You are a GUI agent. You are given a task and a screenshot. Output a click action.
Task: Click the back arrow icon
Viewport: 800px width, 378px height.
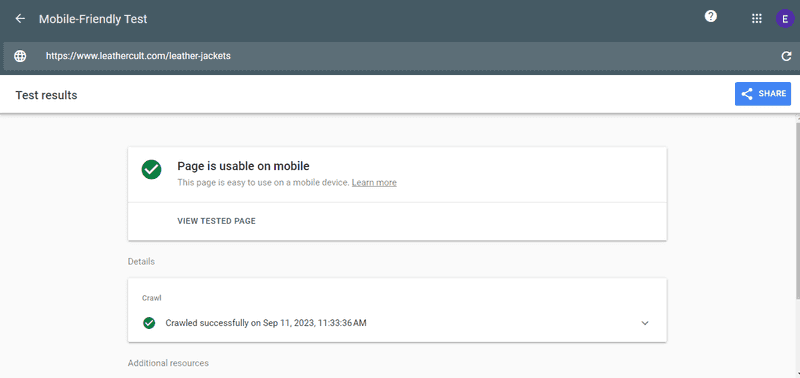click(x=20, y=19)
